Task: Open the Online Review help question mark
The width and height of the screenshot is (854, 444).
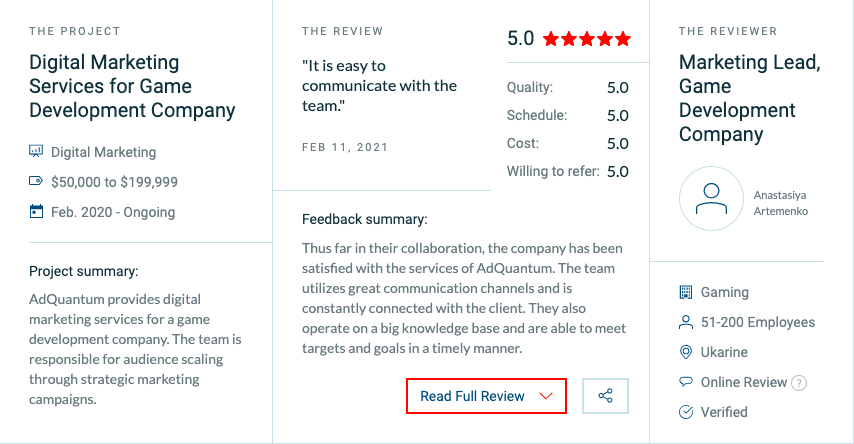Action: pos(798,383)
